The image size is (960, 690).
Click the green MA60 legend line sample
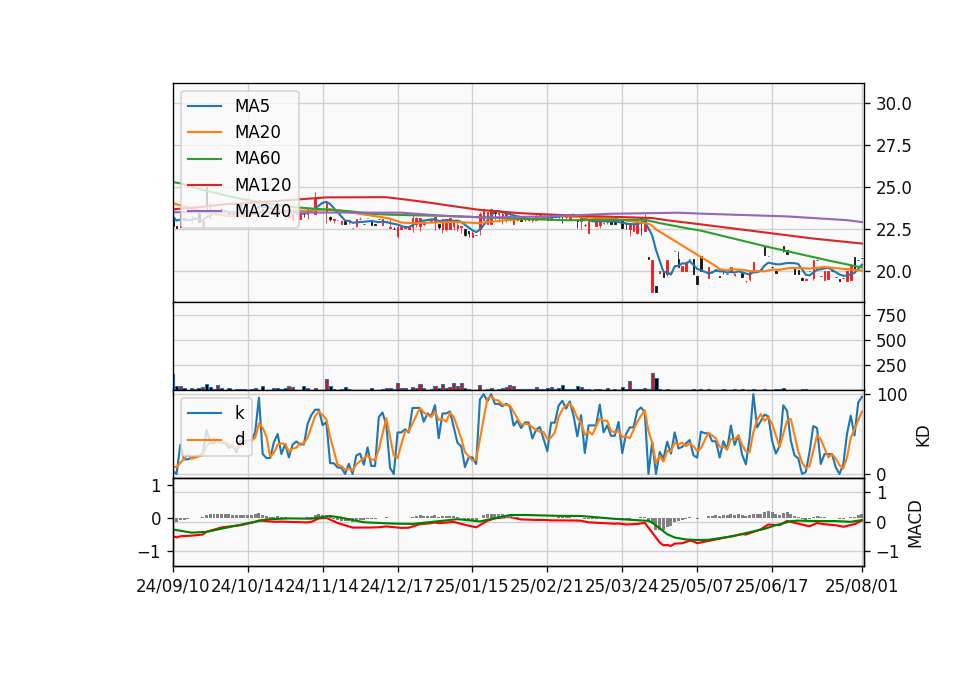(x=204, y=159)
